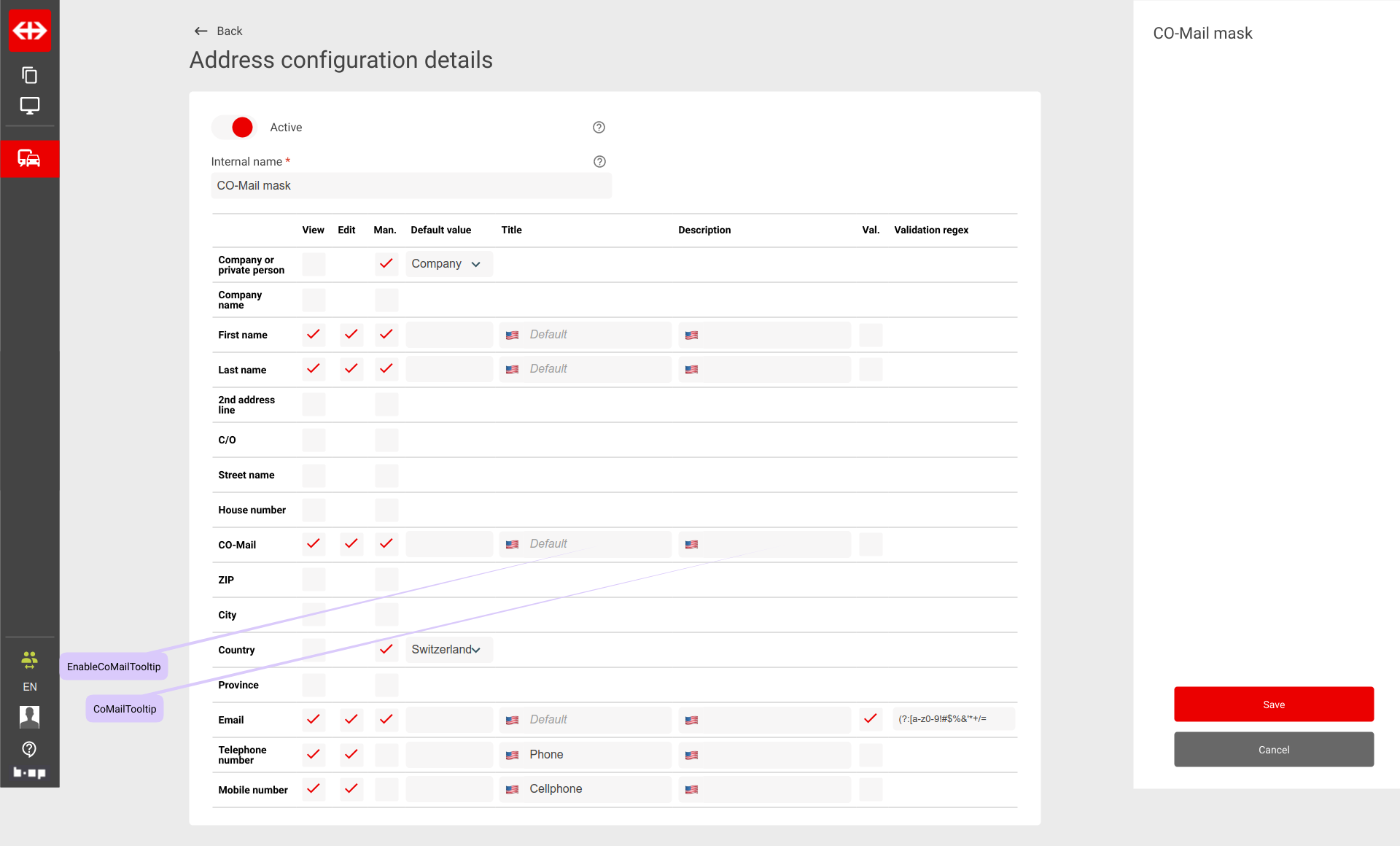Click the help icon next to Active
1400x846 pixels.
[x=599, y=128]
